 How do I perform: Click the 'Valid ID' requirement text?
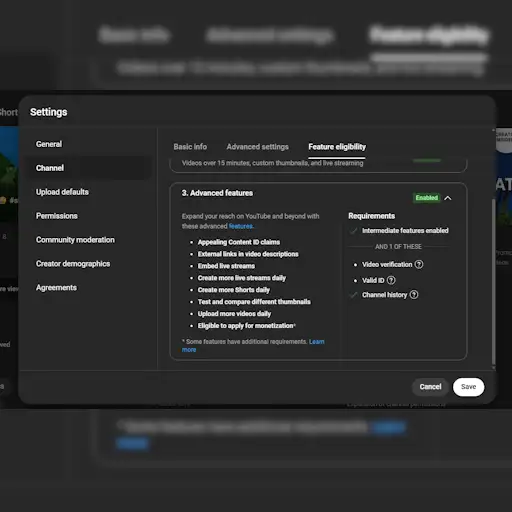(x=373, y=280)
